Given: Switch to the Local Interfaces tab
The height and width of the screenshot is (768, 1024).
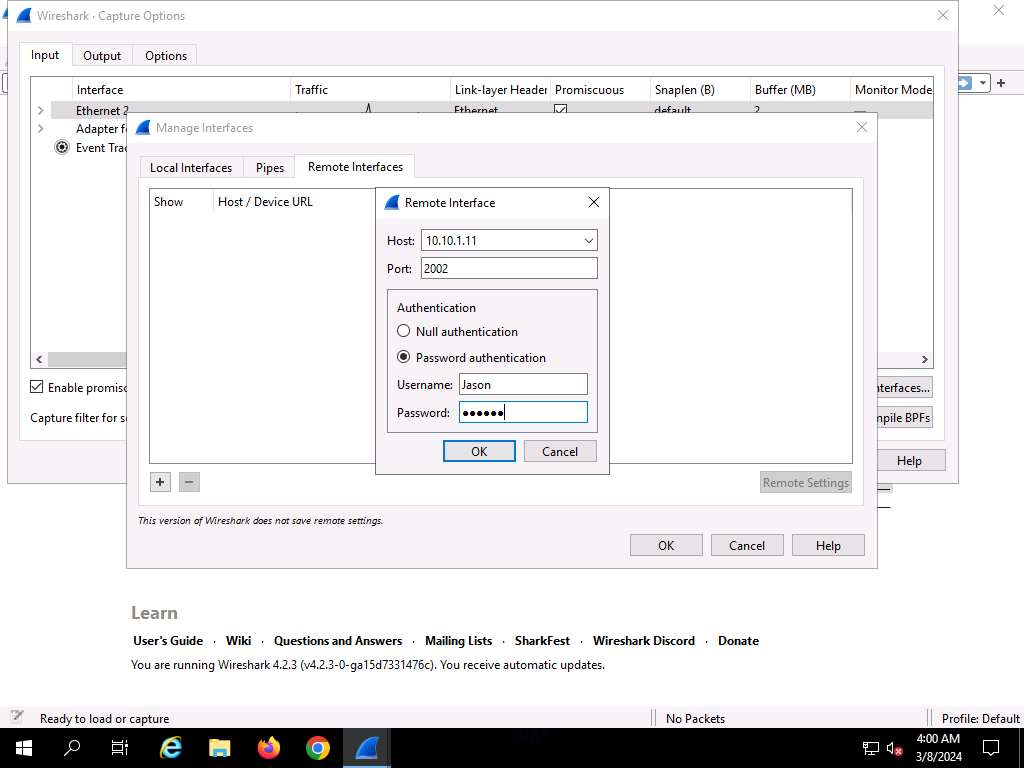Looking at the screenshot, I should click(190, 167).
